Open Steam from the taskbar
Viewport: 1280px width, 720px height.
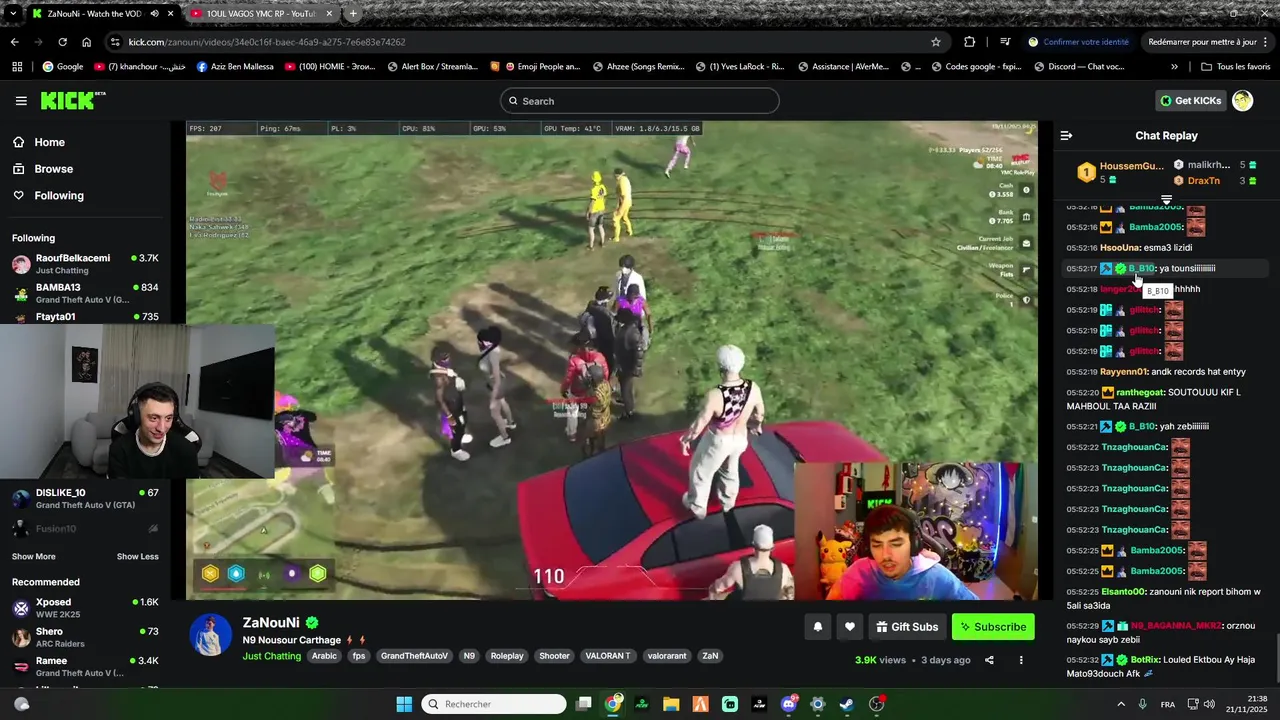[846, 704]
